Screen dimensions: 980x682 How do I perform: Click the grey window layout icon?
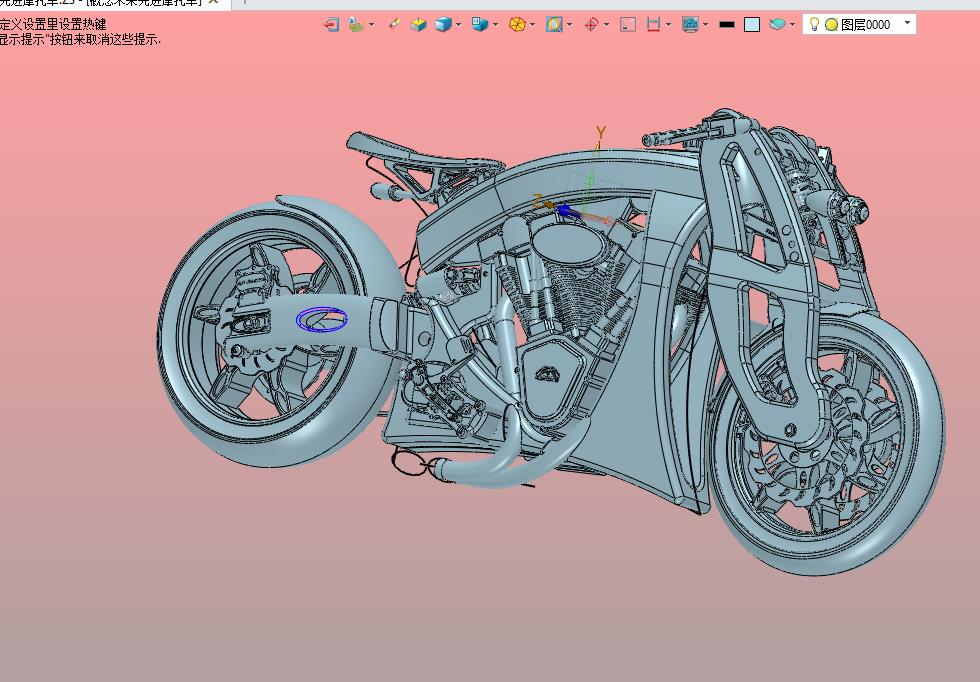pyautogui.click(x=628, y=24)
